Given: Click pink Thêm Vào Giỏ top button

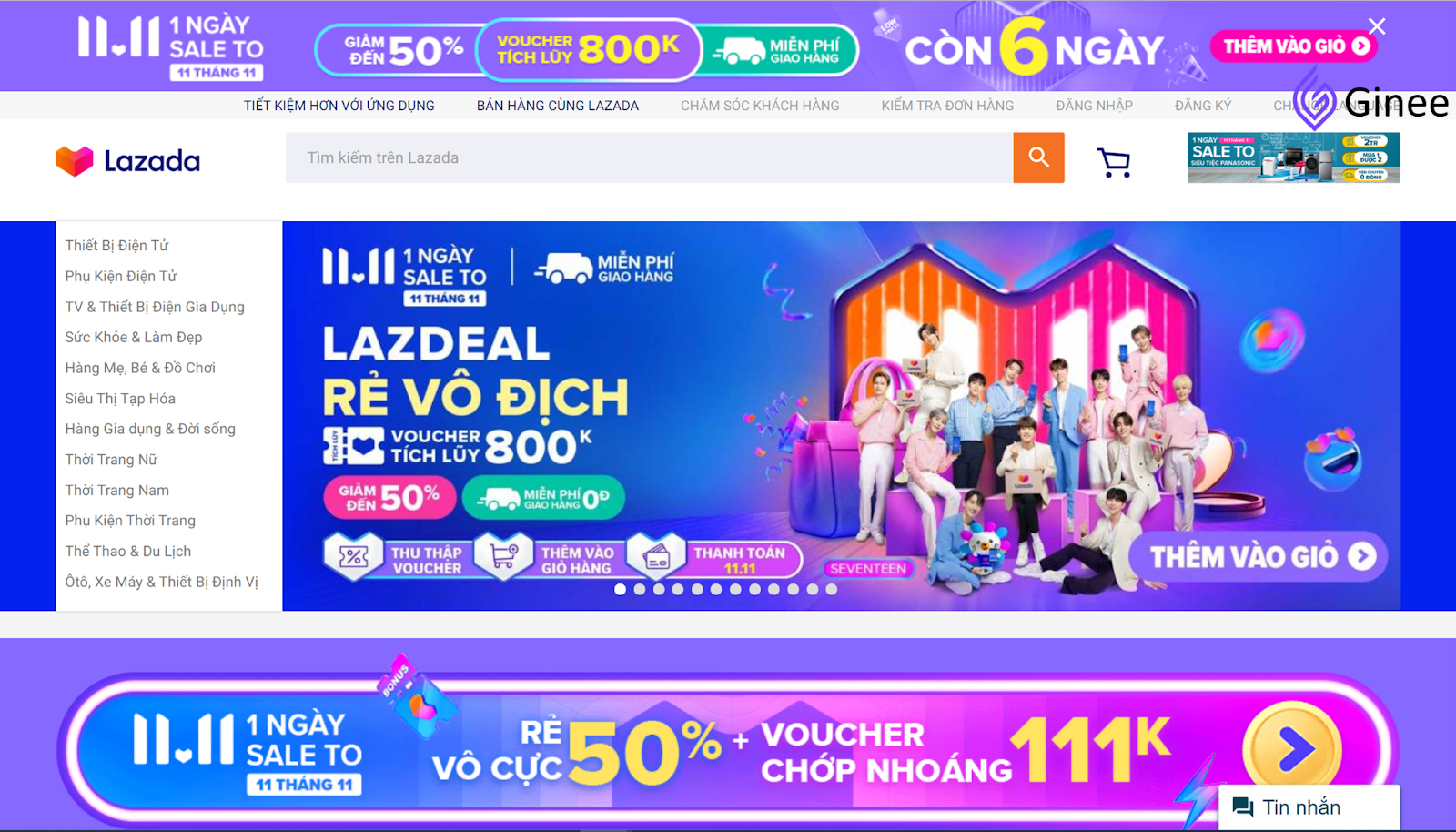Looking at the screenshot, I should 1293,46.
